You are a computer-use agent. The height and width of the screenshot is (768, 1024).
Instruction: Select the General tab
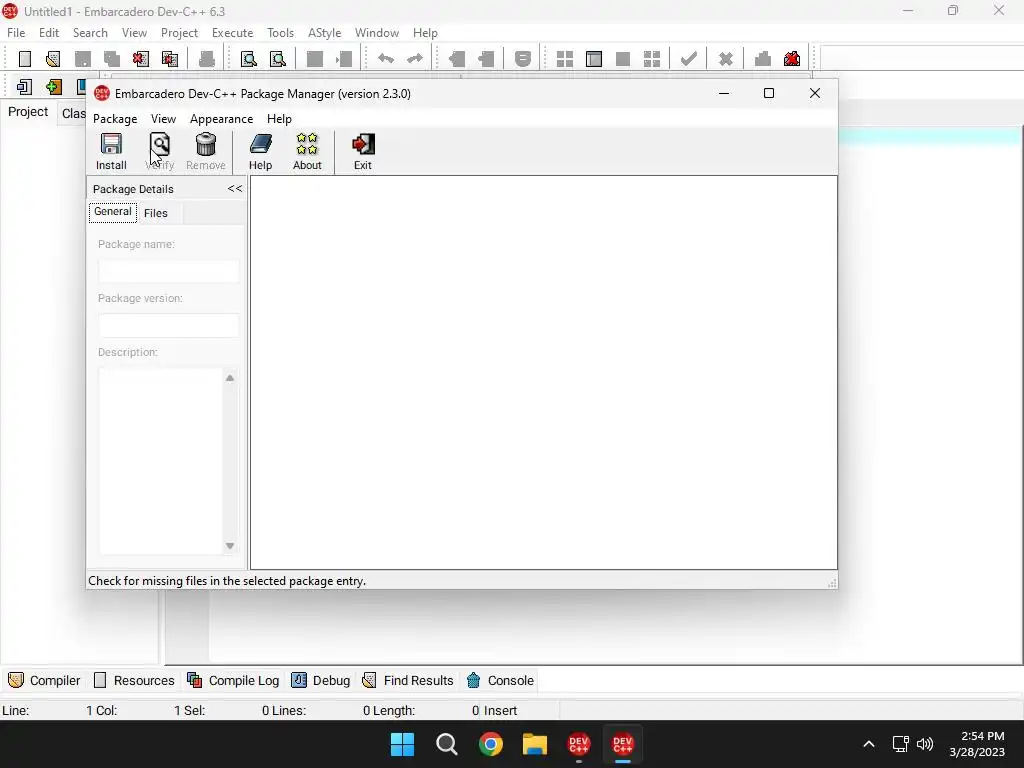click(112, 212)
